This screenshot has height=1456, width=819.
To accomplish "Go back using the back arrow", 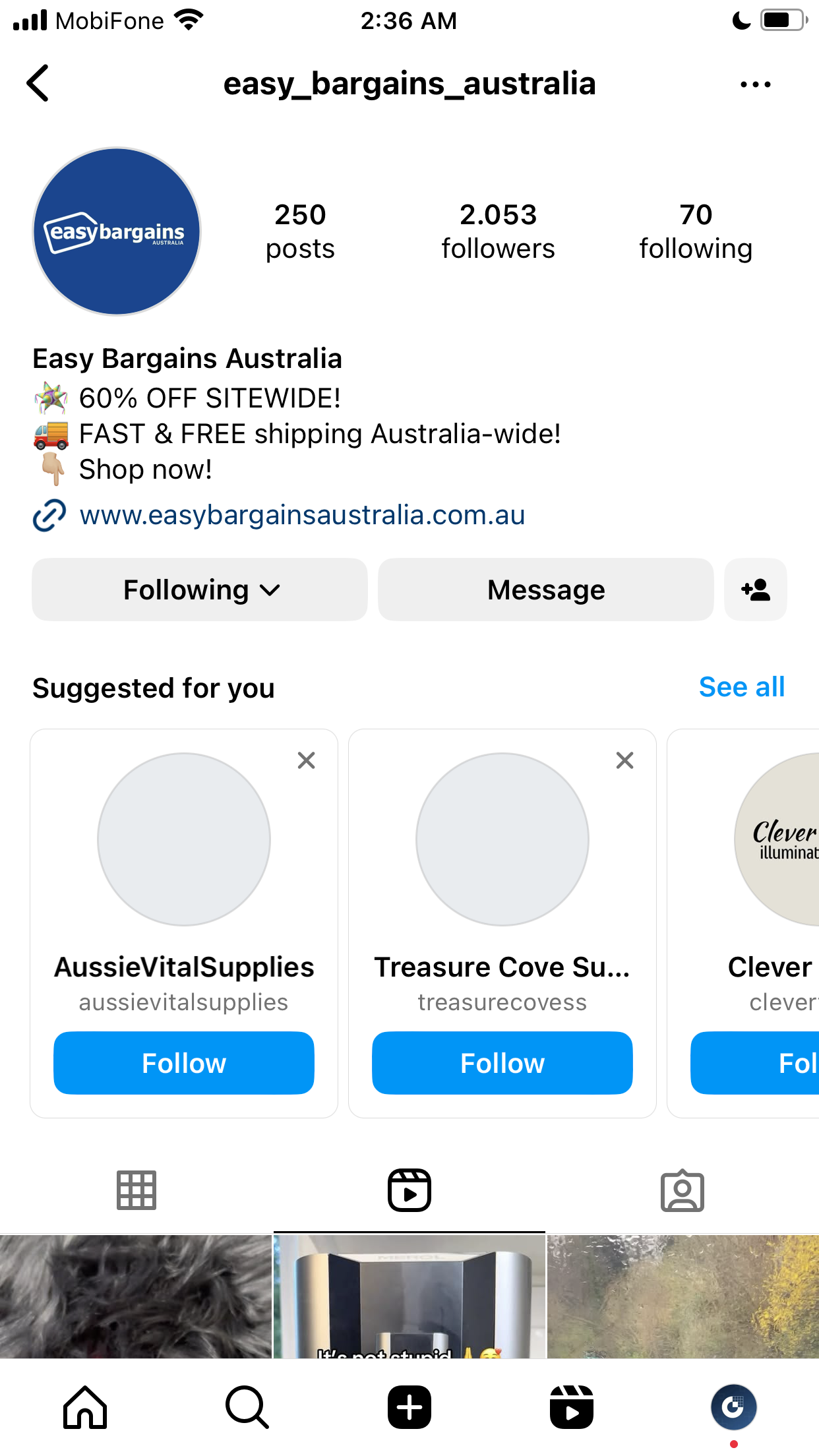I will click(38, 83).
